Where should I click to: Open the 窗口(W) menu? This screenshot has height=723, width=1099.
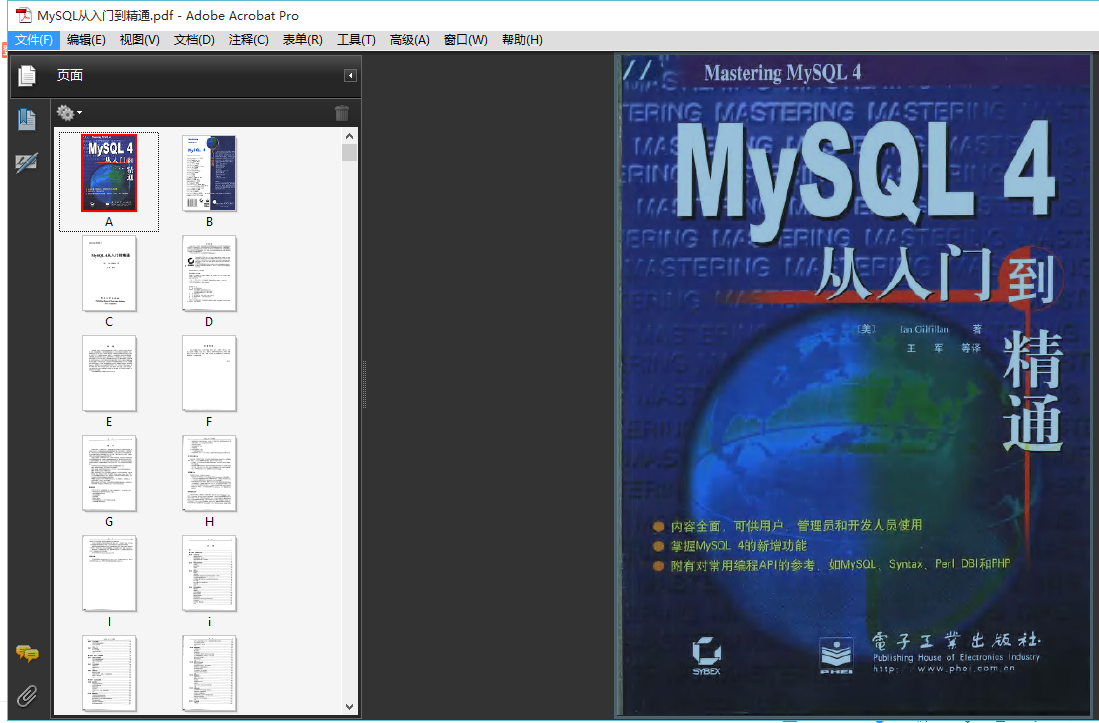tap(465, 40)
